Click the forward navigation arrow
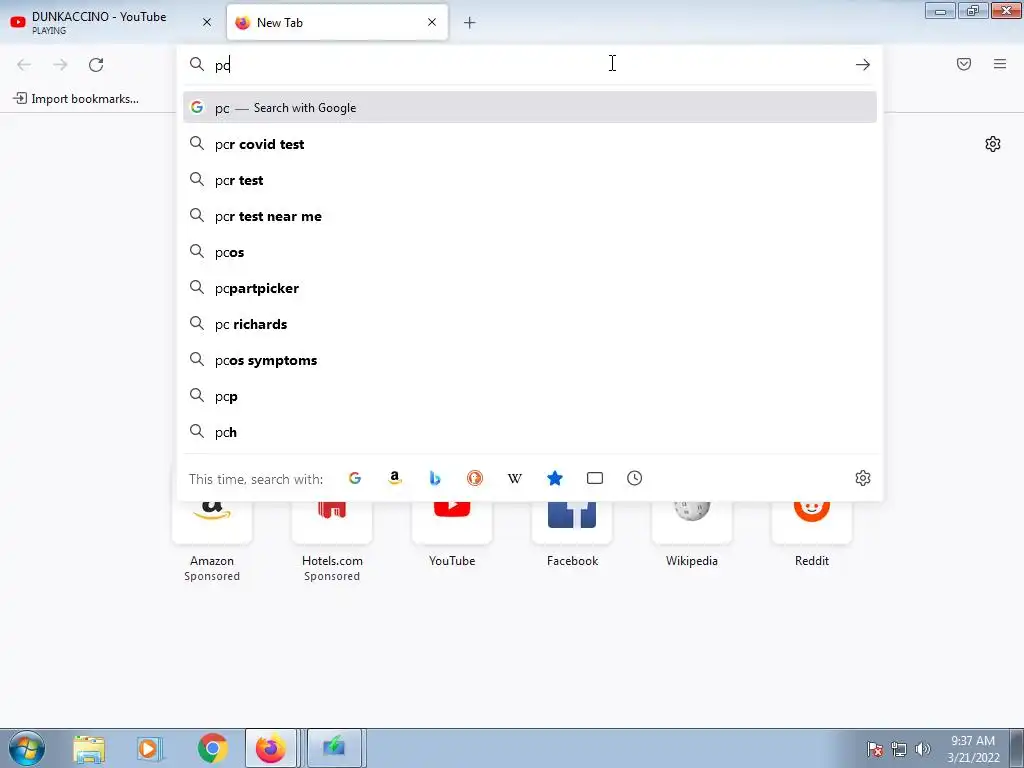This screenshot has height=768, width=1024. click(60, 65)
